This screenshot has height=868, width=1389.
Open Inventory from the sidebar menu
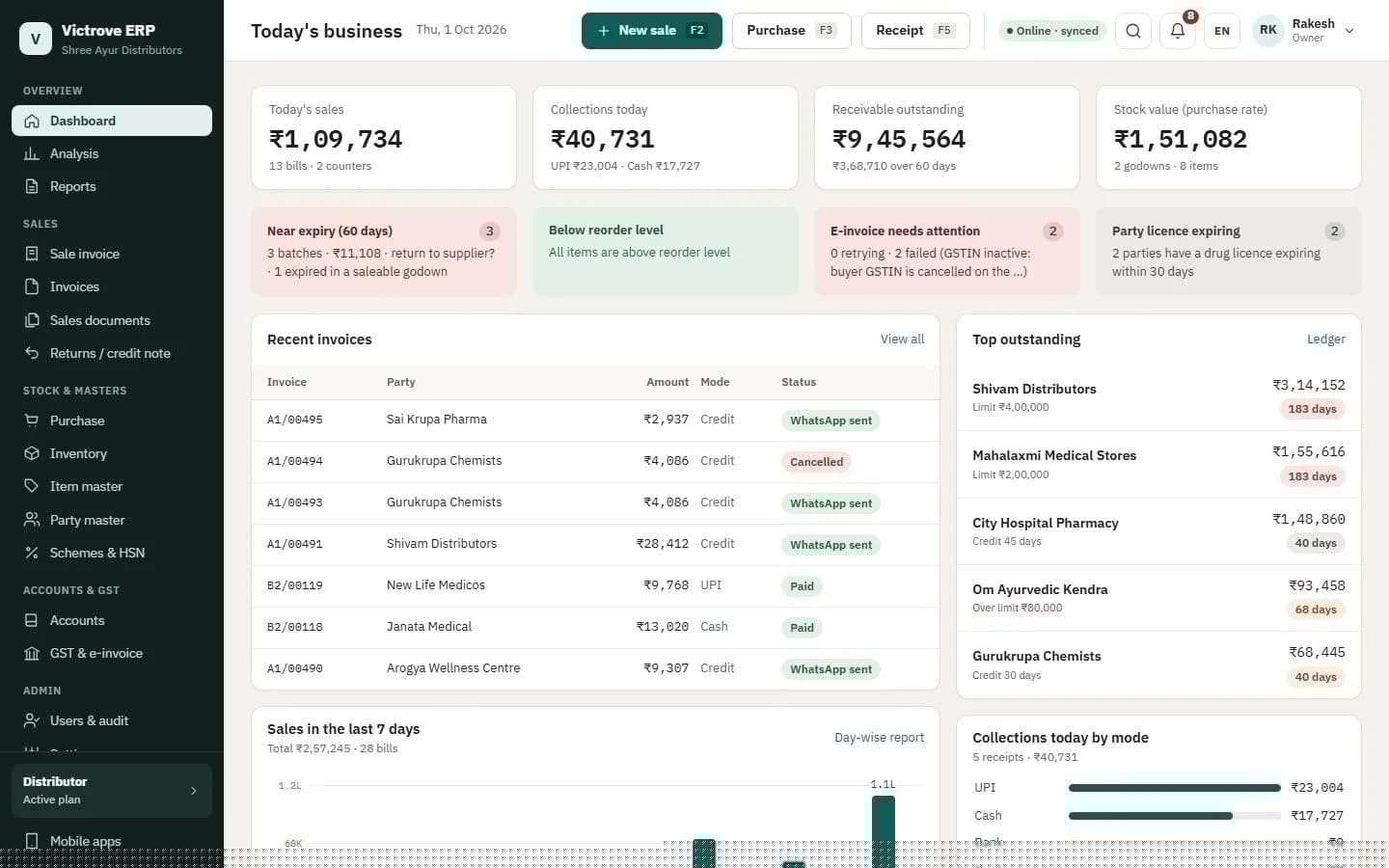point(112,453)
